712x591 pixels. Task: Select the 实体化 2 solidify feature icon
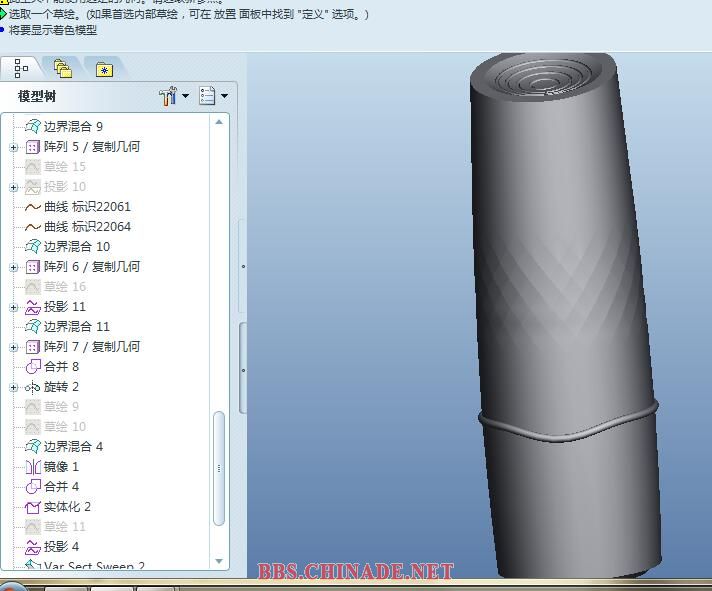tap(32, 507)
